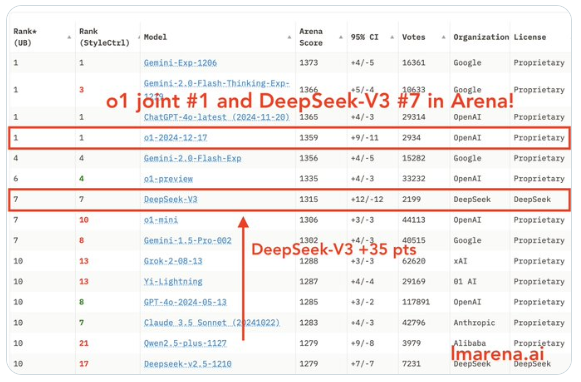Click the Votes header label

(x=414, y=37)
